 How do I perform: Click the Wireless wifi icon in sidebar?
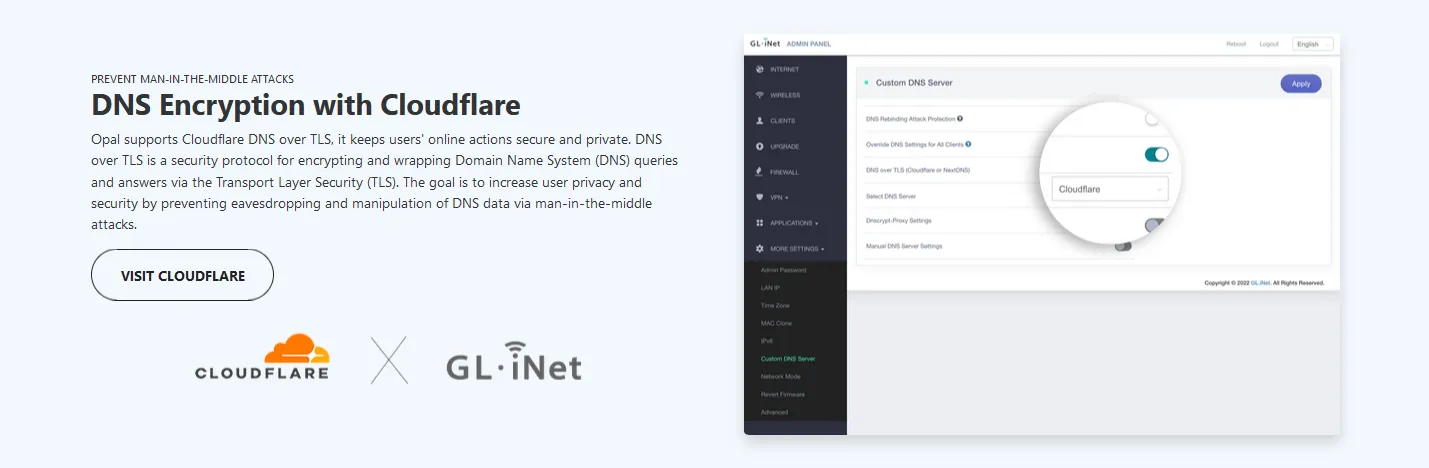pos(760,95)
